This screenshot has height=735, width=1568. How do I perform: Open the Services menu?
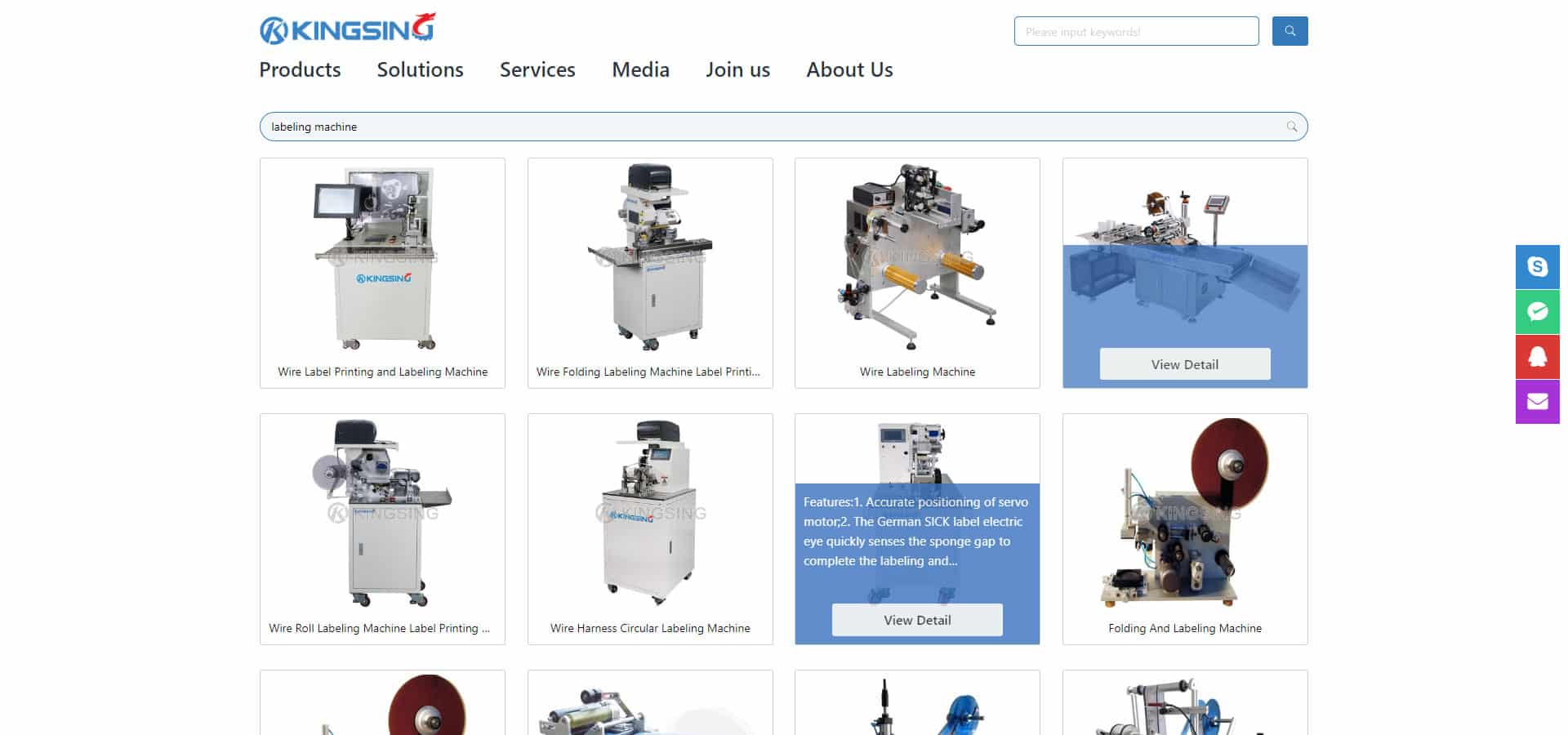point(537,70)
